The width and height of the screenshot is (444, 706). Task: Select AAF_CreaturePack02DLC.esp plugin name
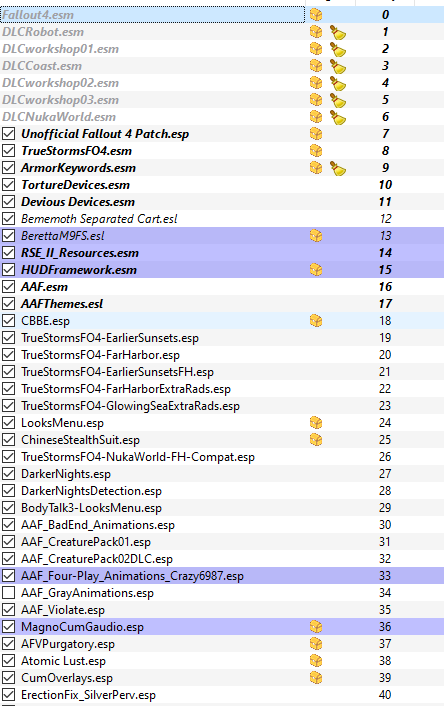[97, 559]
